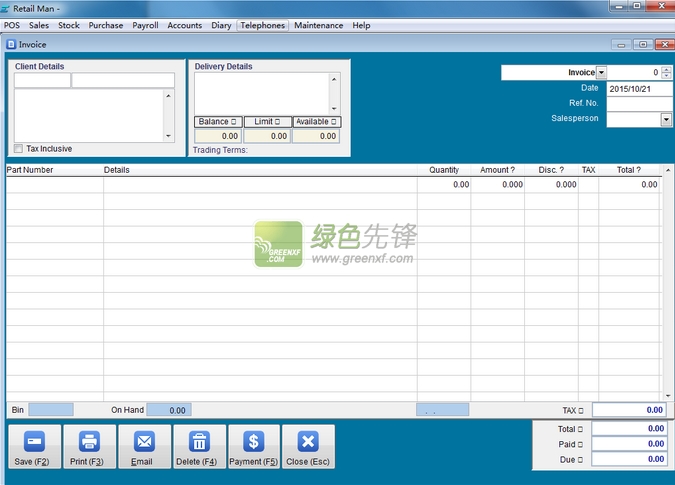This screenshot has height=485, width=675.
Task: Open the Payroll menu
Action: (146, 25)
